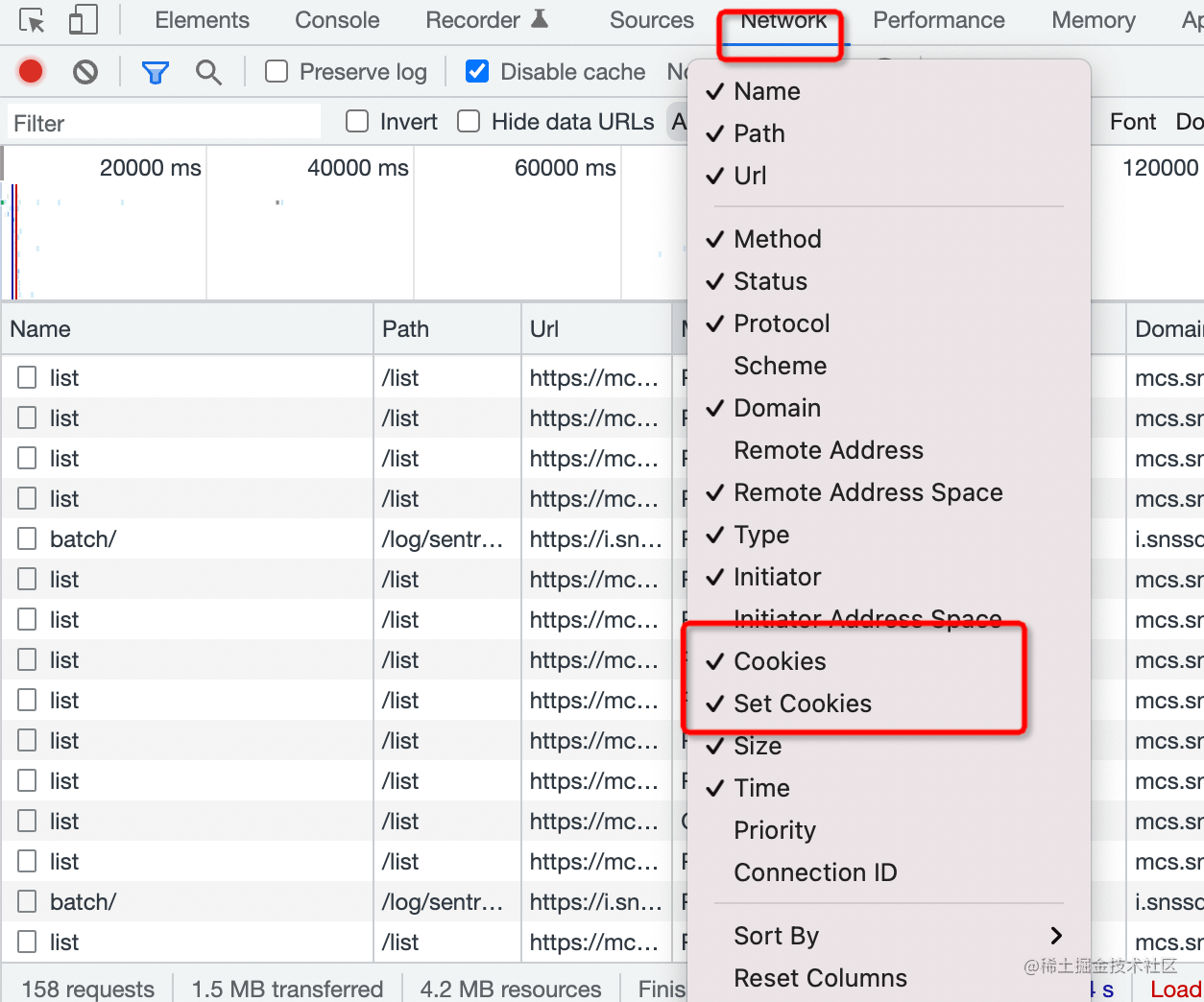Viewport: 1204px width, 1002px height.
Task: Check the Hide data URLs checkbox
Action: 469,121
